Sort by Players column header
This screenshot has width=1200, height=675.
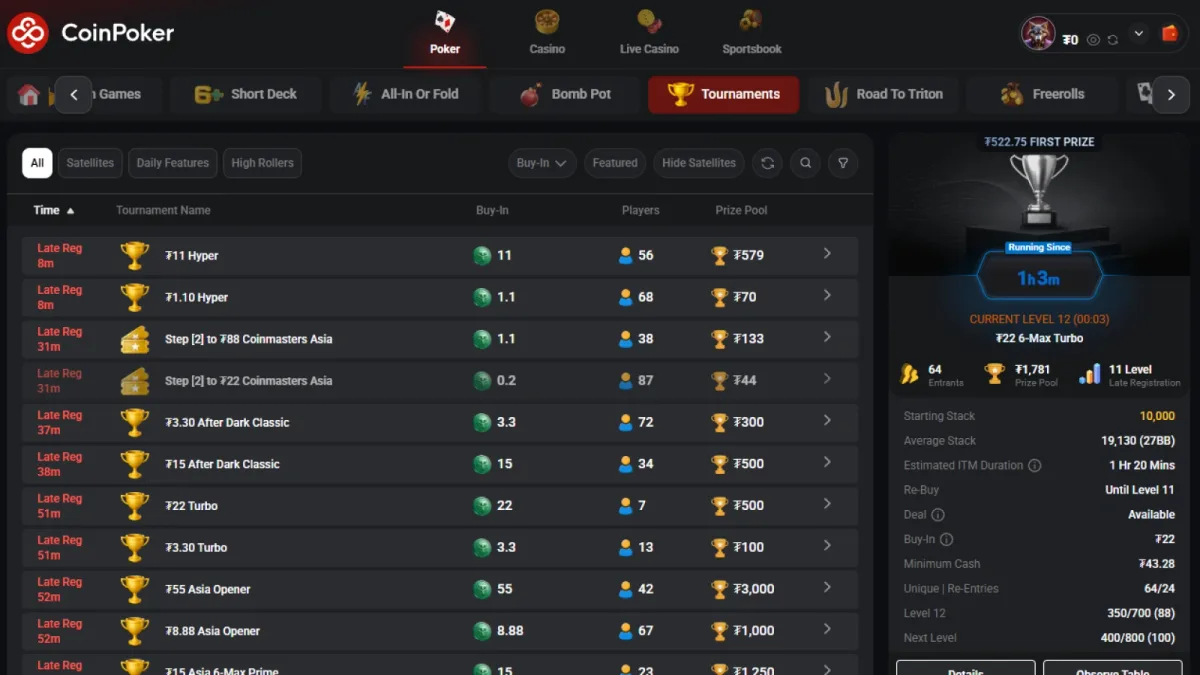click(x=640, y=210)
